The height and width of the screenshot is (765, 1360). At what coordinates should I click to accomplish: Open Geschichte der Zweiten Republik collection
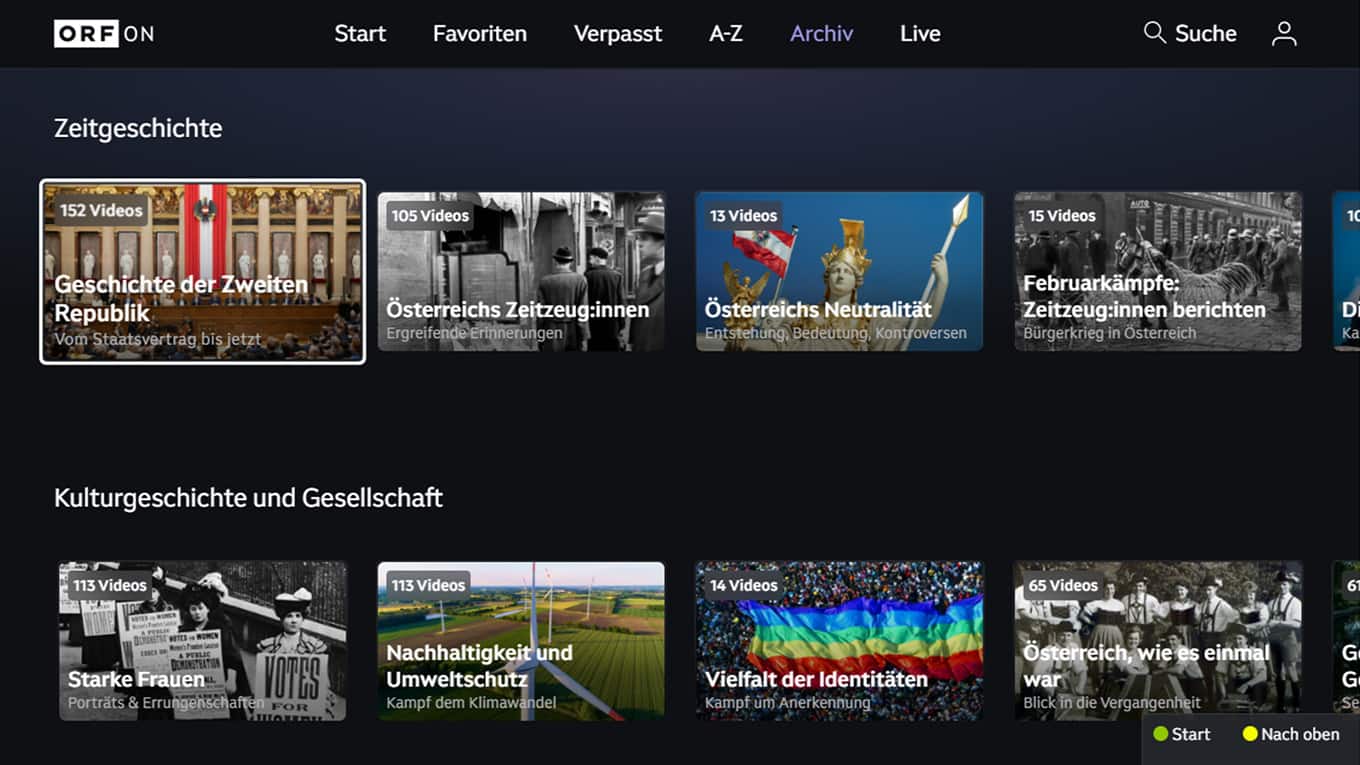202,271
